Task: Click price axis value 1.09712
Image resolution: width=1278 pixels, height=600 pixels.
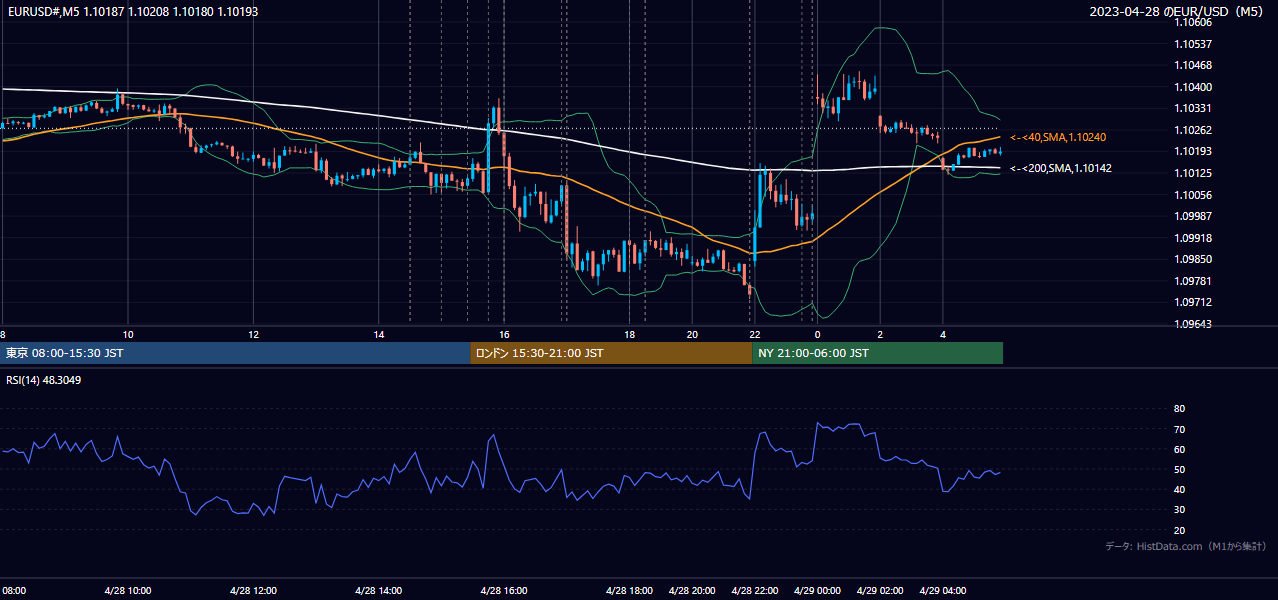Action: pyautogui.click(x=1194, y=302)
